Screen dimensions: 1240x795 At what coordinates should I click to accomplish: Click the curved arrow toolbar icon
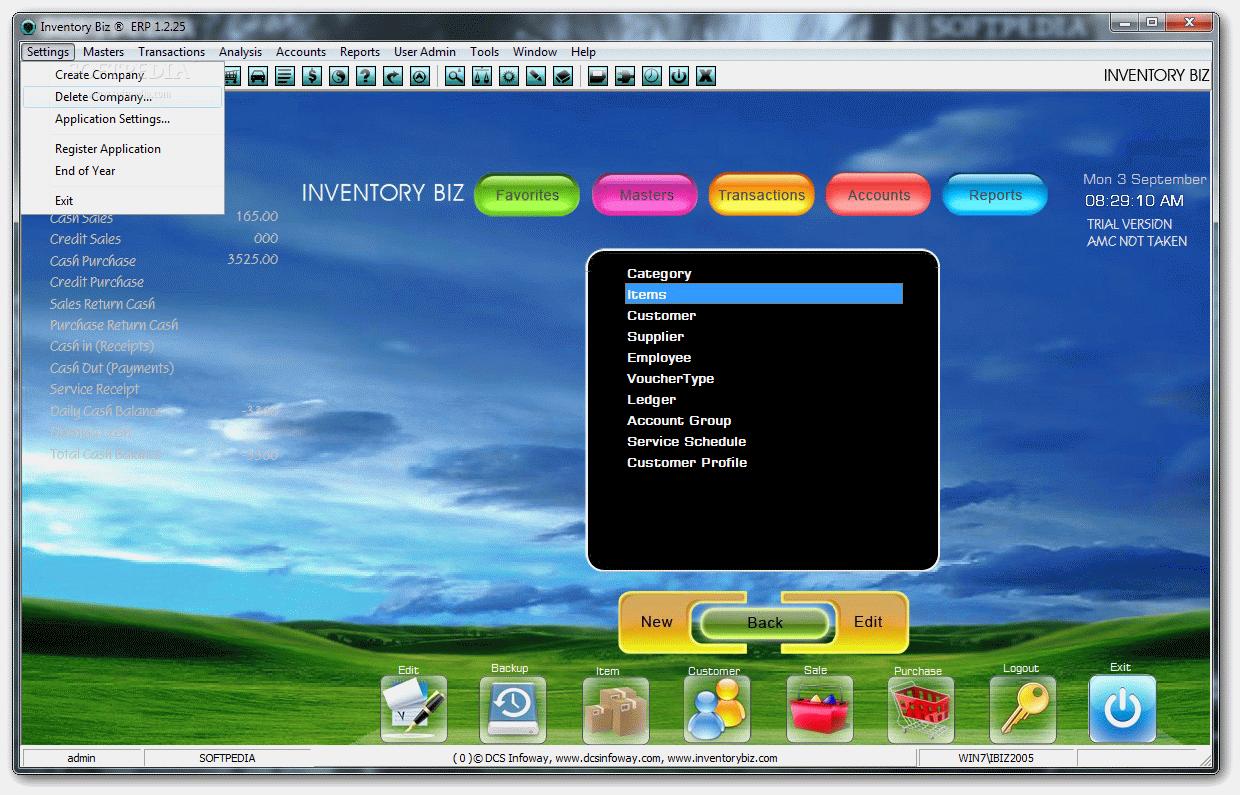tap(393, 76)
